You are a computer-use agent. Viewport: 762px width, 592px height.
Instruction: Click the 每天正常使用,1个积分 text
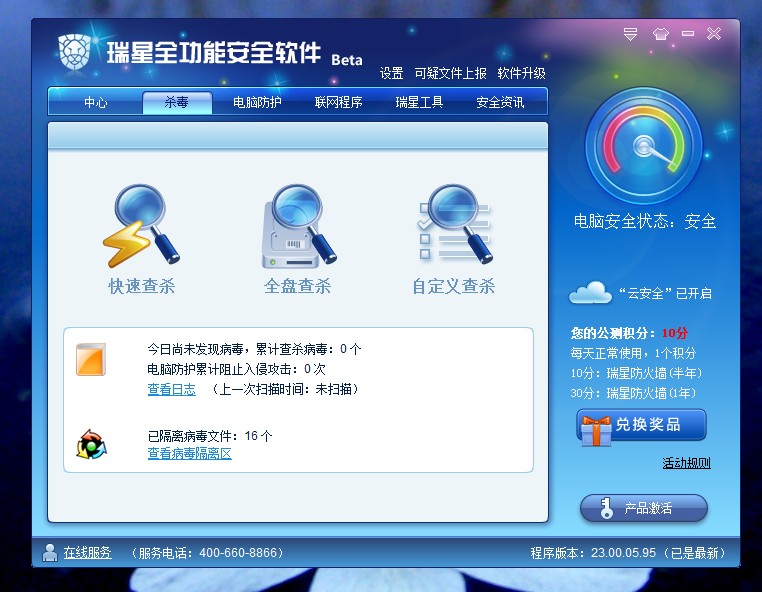pos(633,353)
